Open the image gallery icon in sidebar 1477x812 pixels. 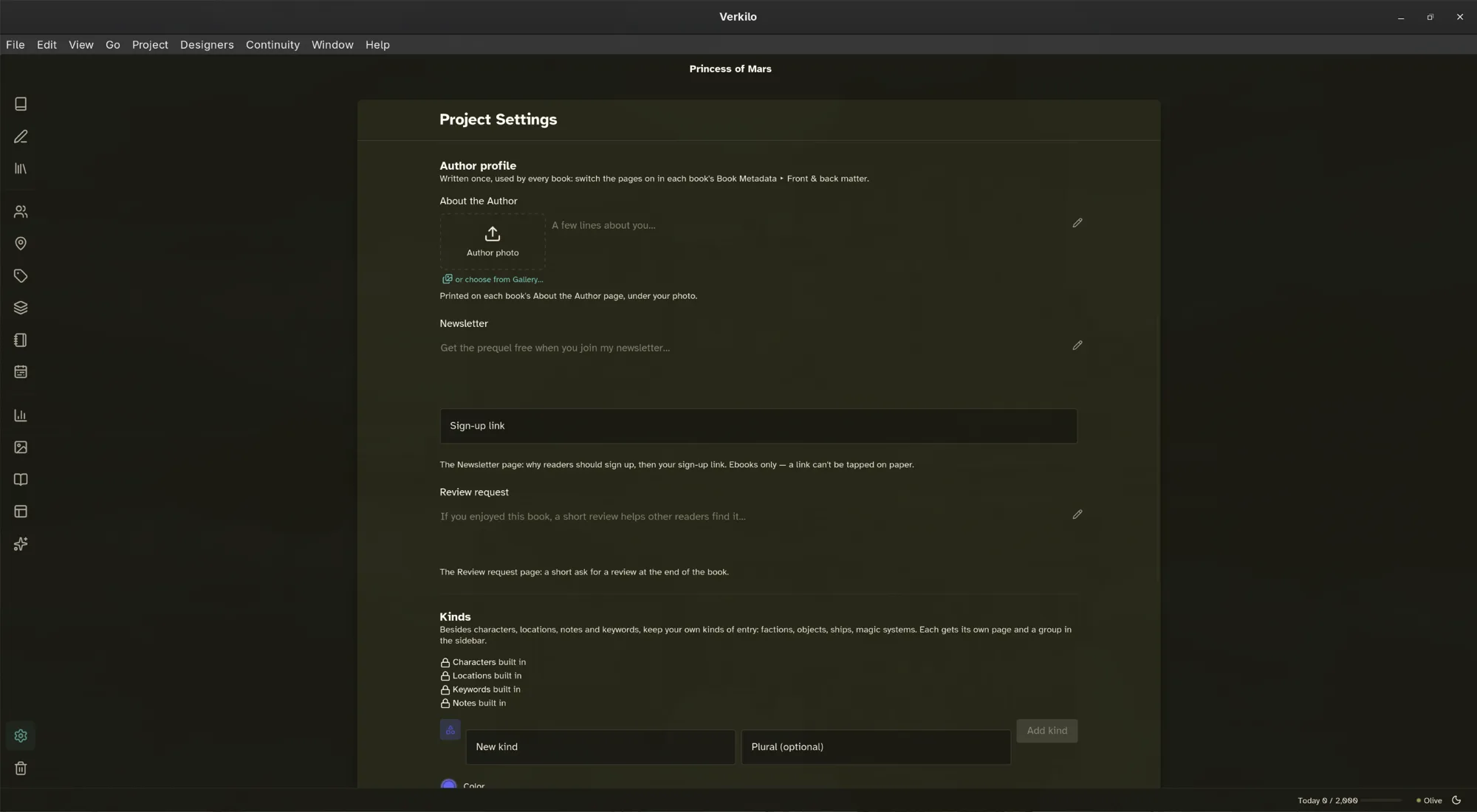click(x=21, y=447)
